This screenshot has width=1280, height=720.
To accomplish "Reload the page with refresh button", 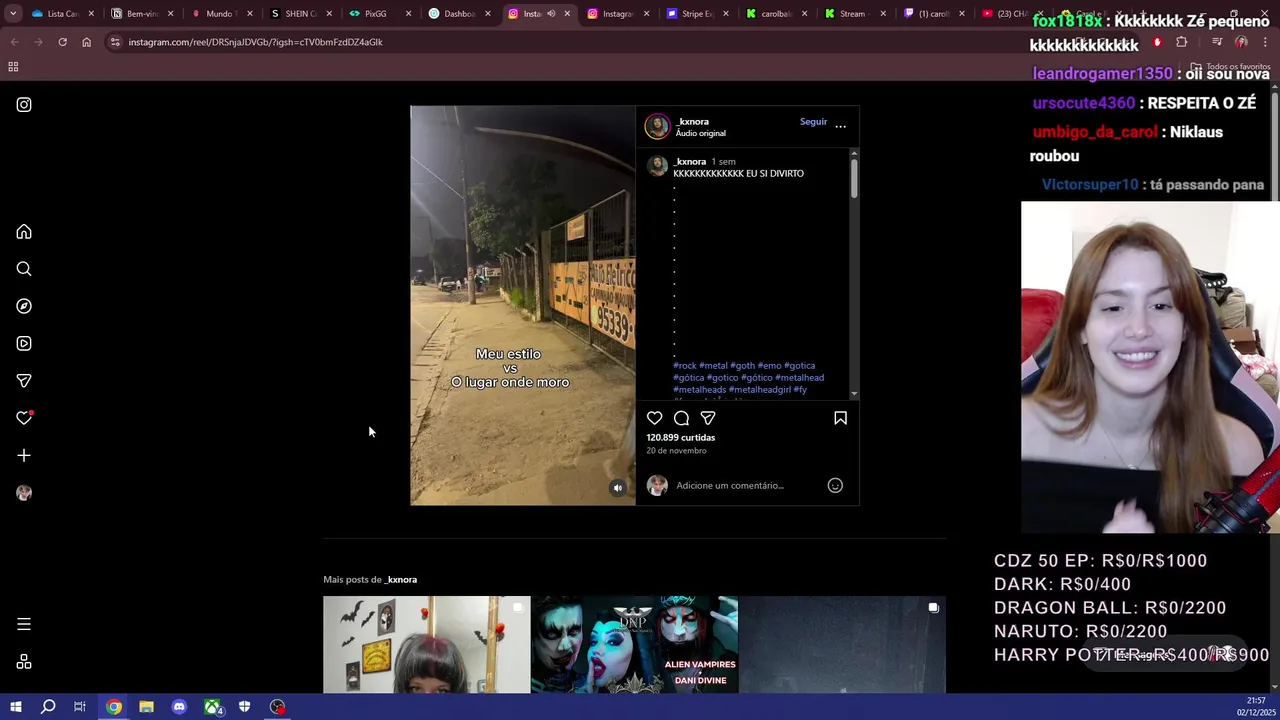I will click(x=62, y=42).
